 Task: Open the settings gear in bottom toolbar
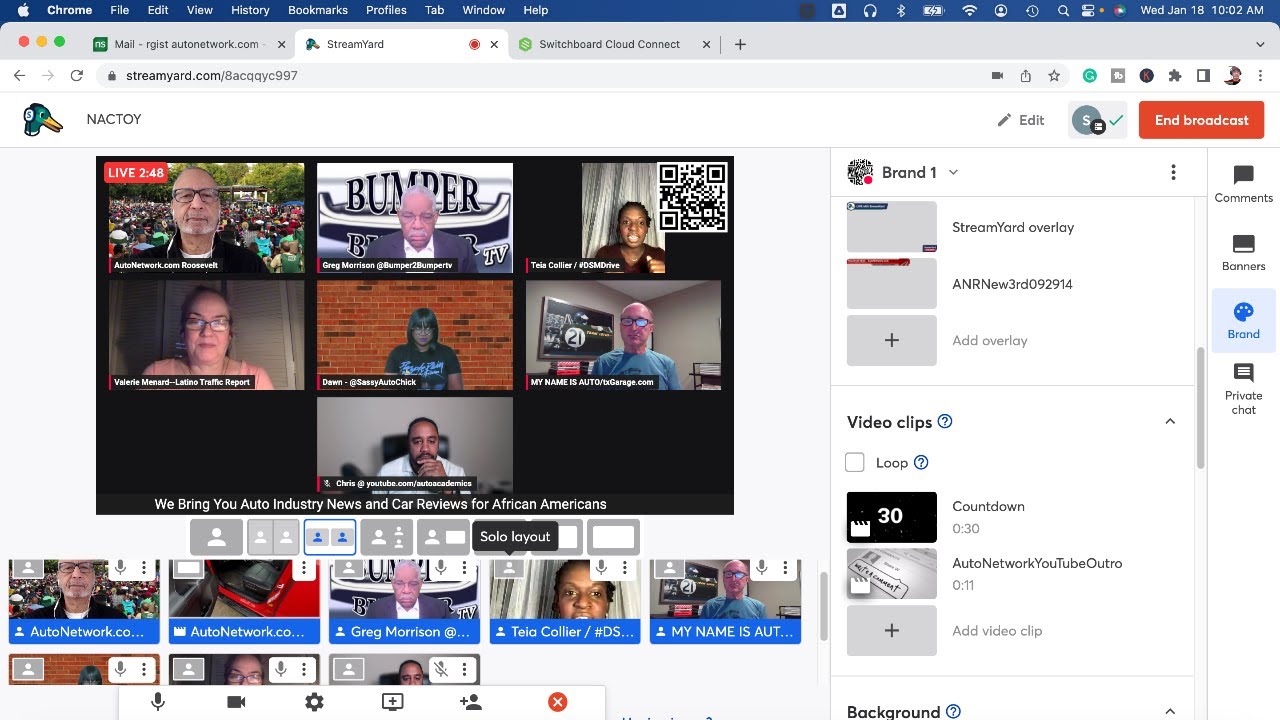coord(314,702)
